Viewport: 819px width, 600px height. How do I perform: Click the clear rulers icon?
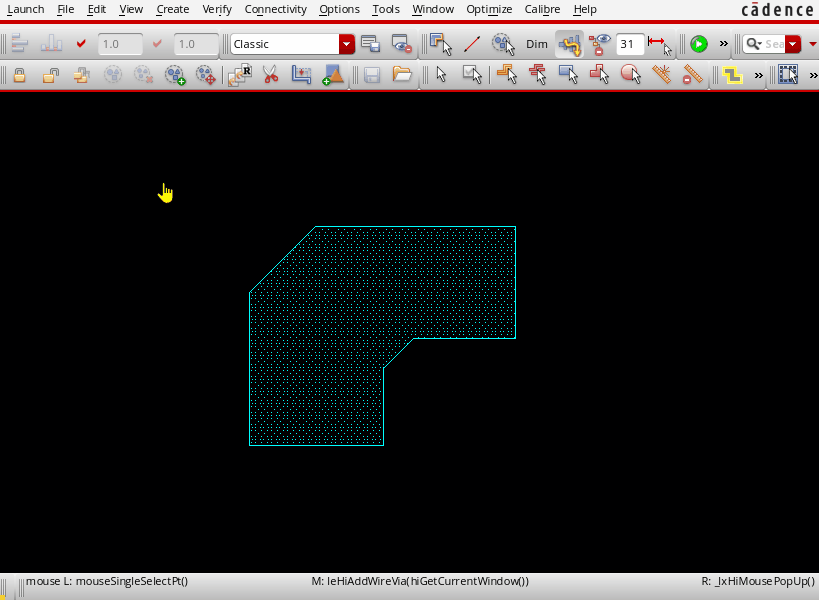(692, 75)
